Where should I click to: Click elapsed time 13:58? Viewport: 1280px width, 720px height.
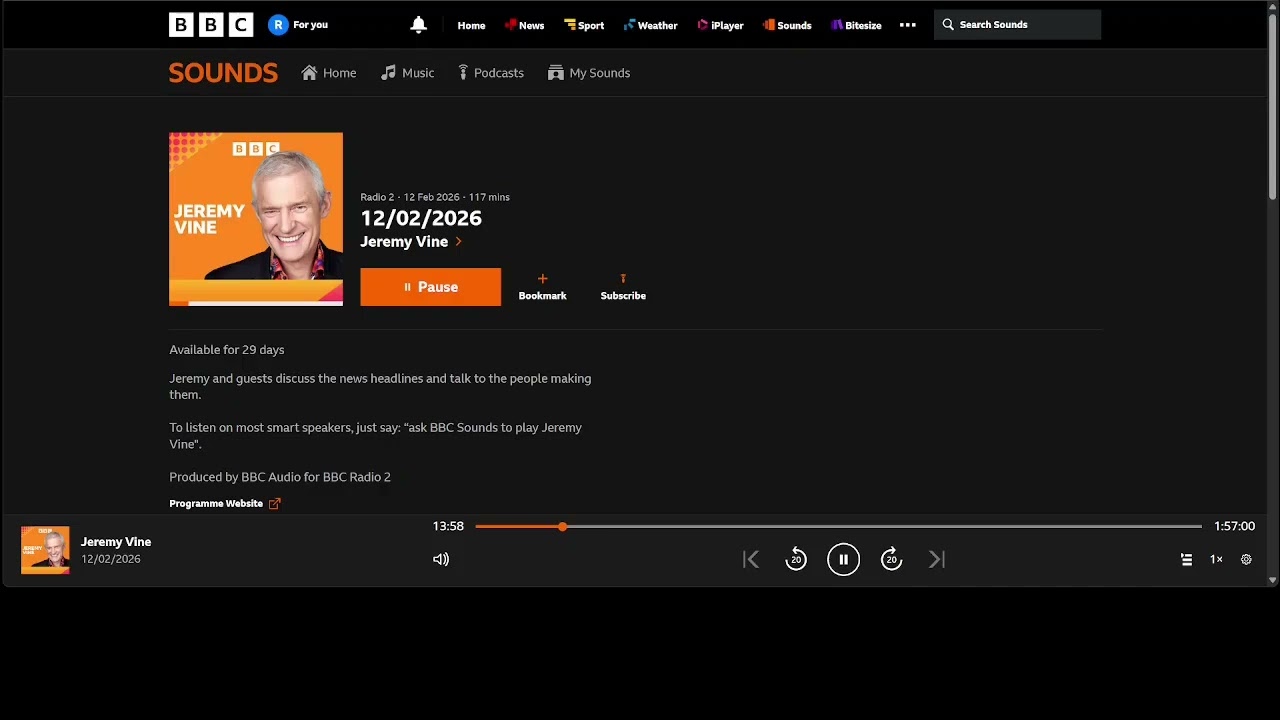[448, 526]
